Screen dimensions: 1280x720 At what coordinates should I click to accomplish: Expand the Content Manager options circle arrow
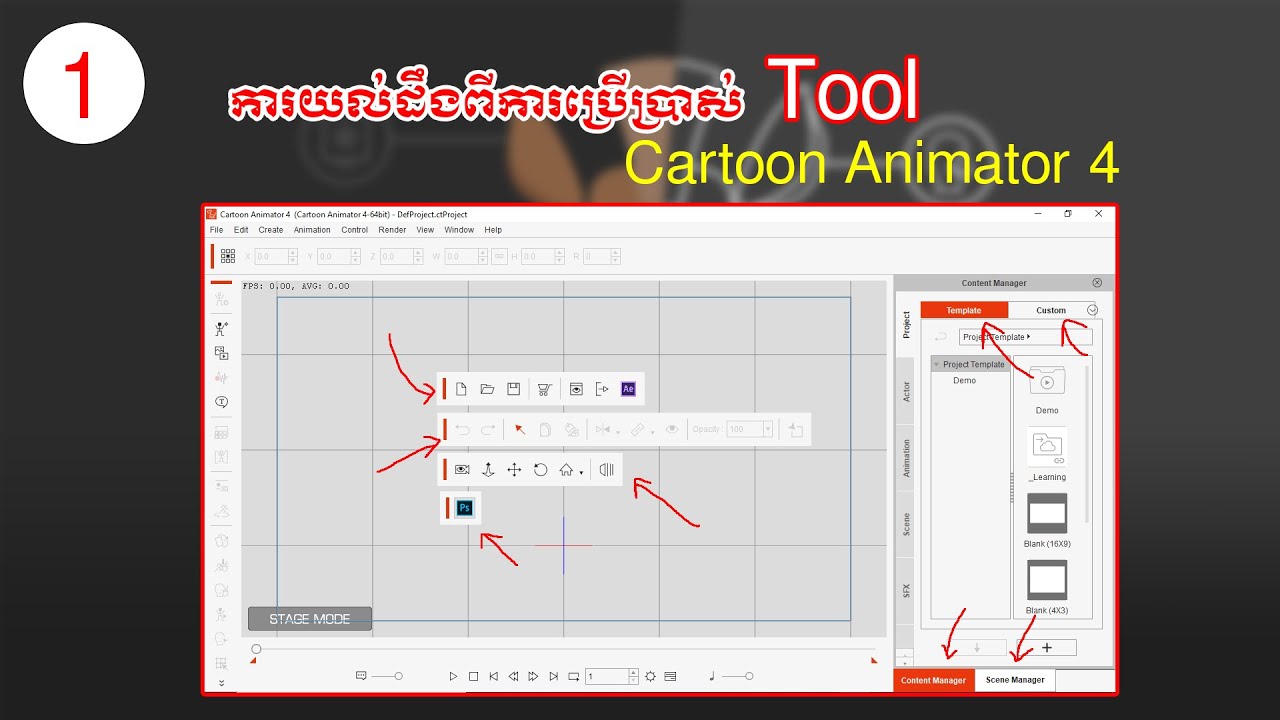(1092, 310)
